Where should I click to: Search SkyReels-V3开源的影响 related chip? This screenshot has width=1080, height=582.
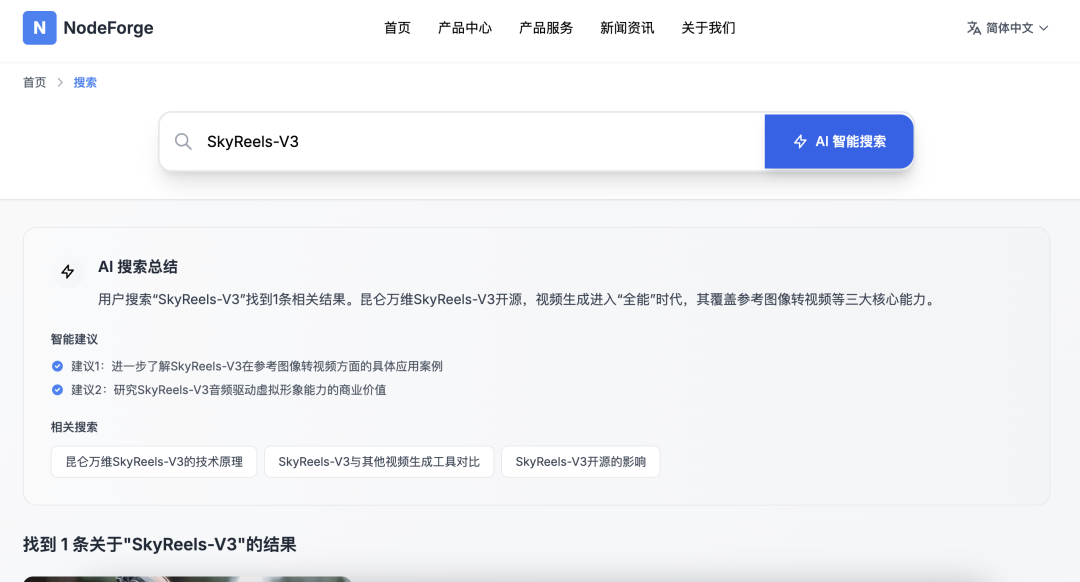[581, 461]
